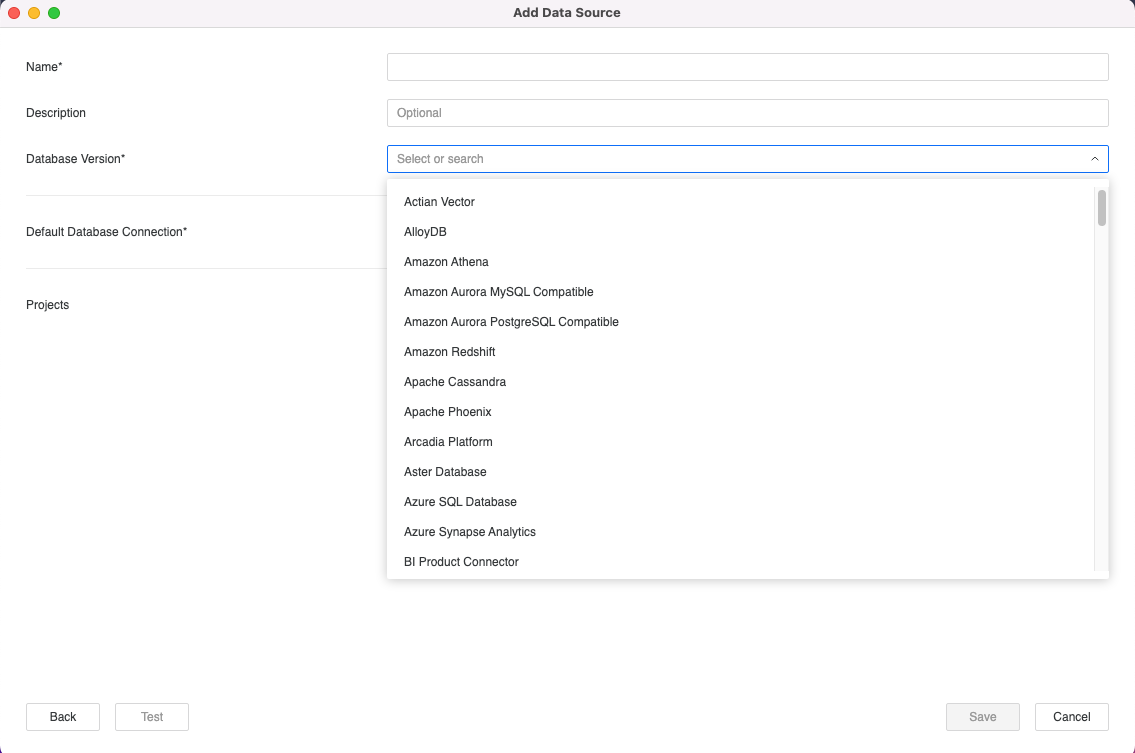Image resolution: width=1135 pixels, height=753 pixels.
Task: Collapse the Database Version dropdown chevron
Action: tap(1094, 159)
